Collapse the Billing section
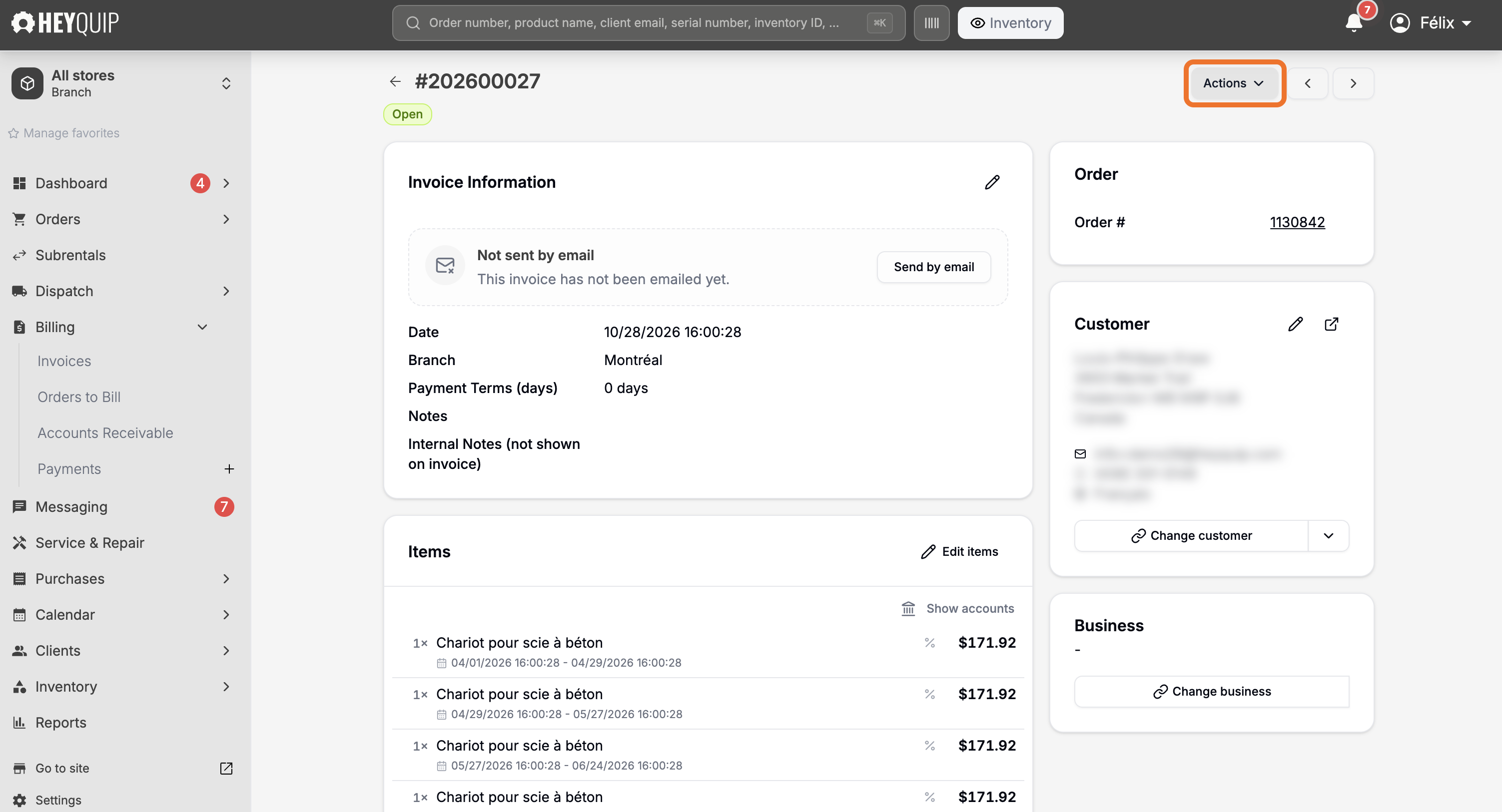The width and height of the screenshot is (1502, 812). (202, 327)
